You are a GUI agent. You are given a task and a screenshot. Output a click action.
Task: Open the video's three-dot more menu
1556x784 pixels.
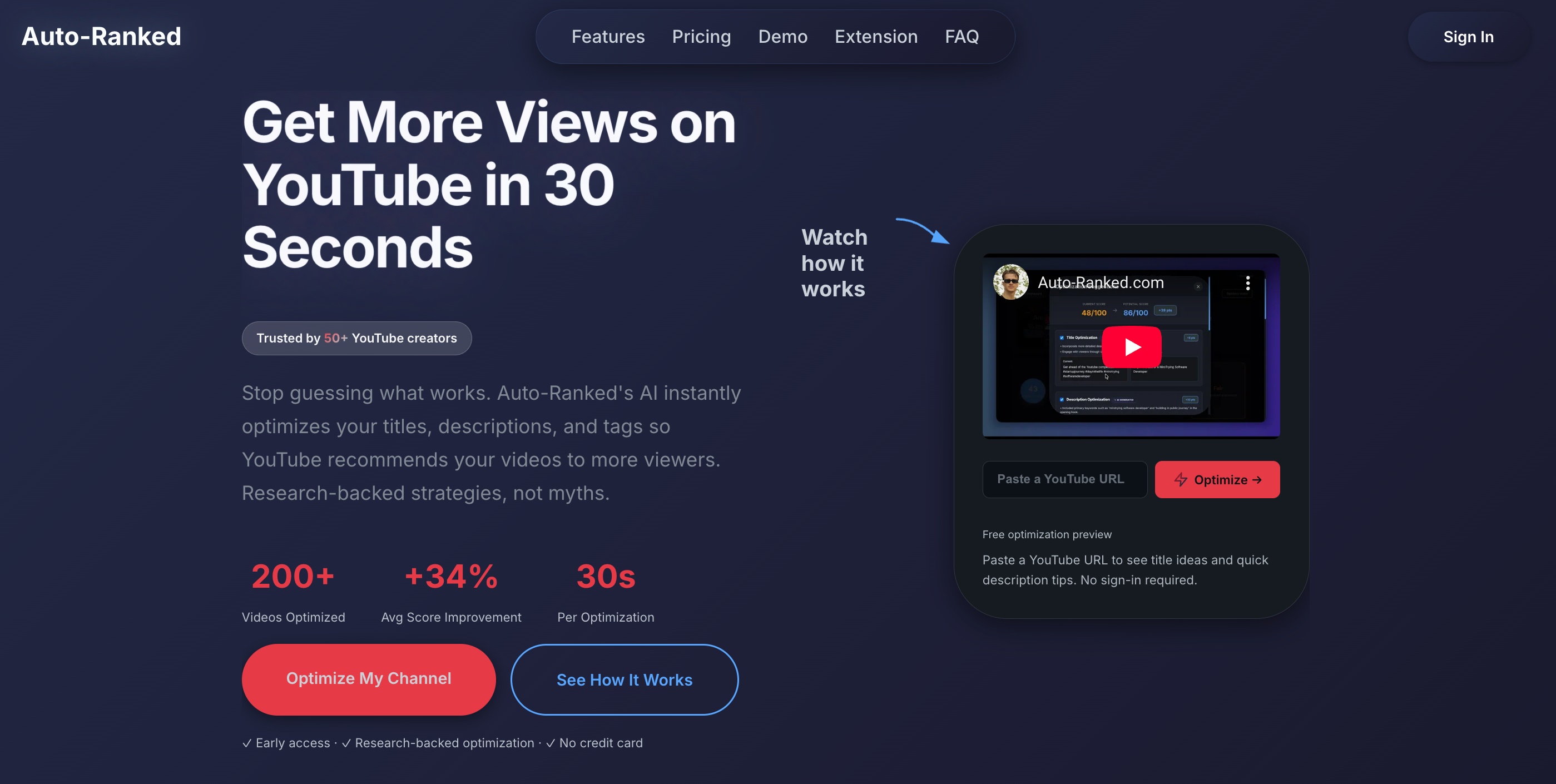point(1247,283)
